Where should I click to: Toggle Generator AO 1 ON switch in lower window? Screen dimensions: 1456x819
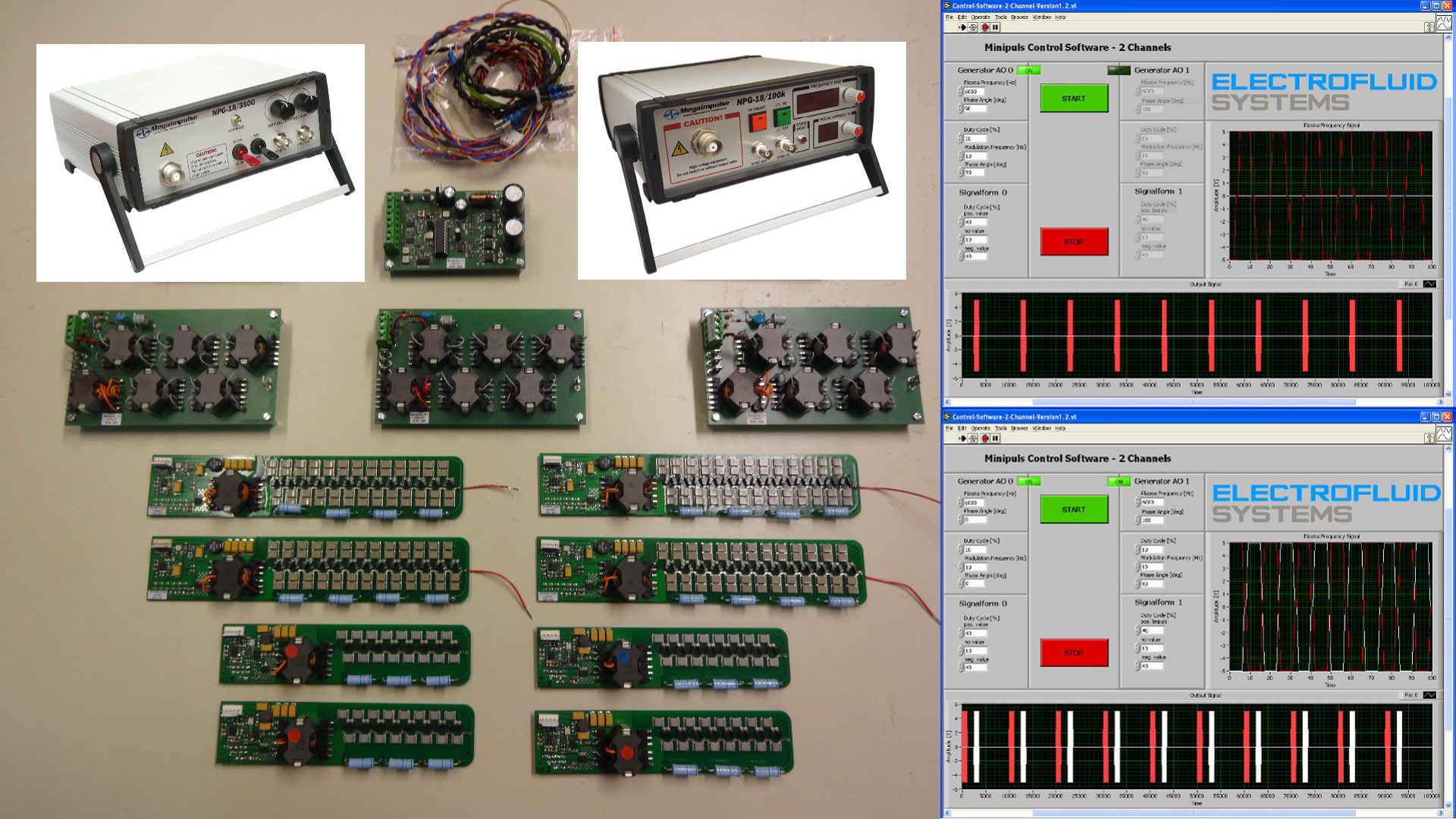click(x=1119, y=482)
